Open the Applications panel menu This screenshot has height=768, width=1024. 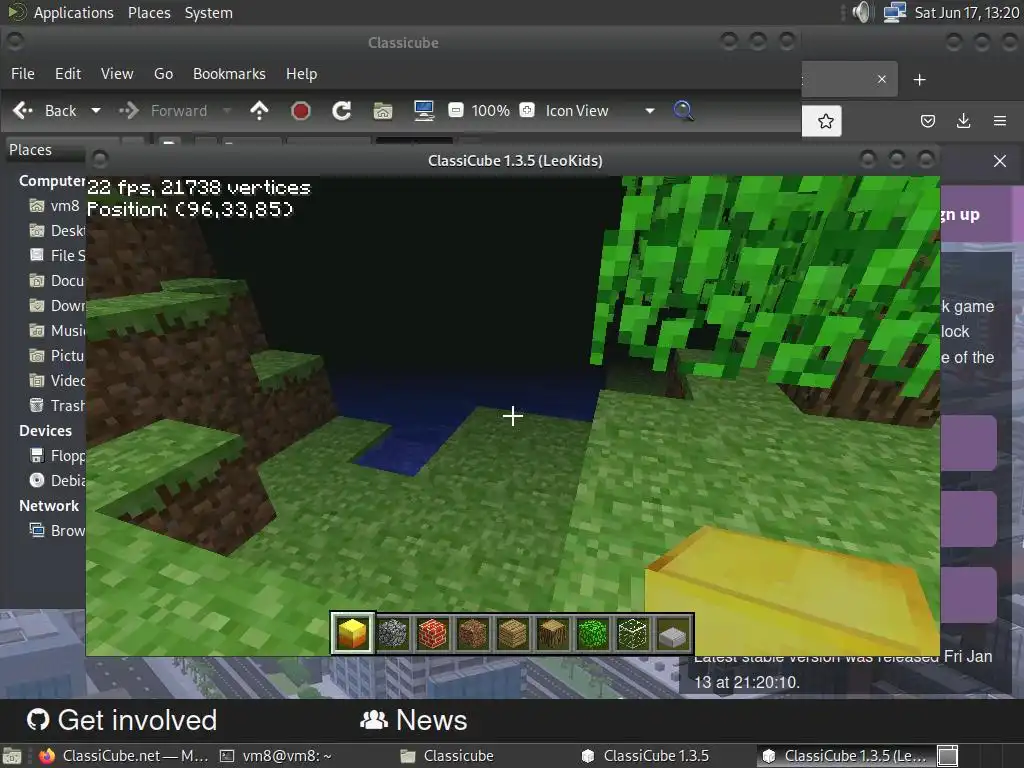73,13
